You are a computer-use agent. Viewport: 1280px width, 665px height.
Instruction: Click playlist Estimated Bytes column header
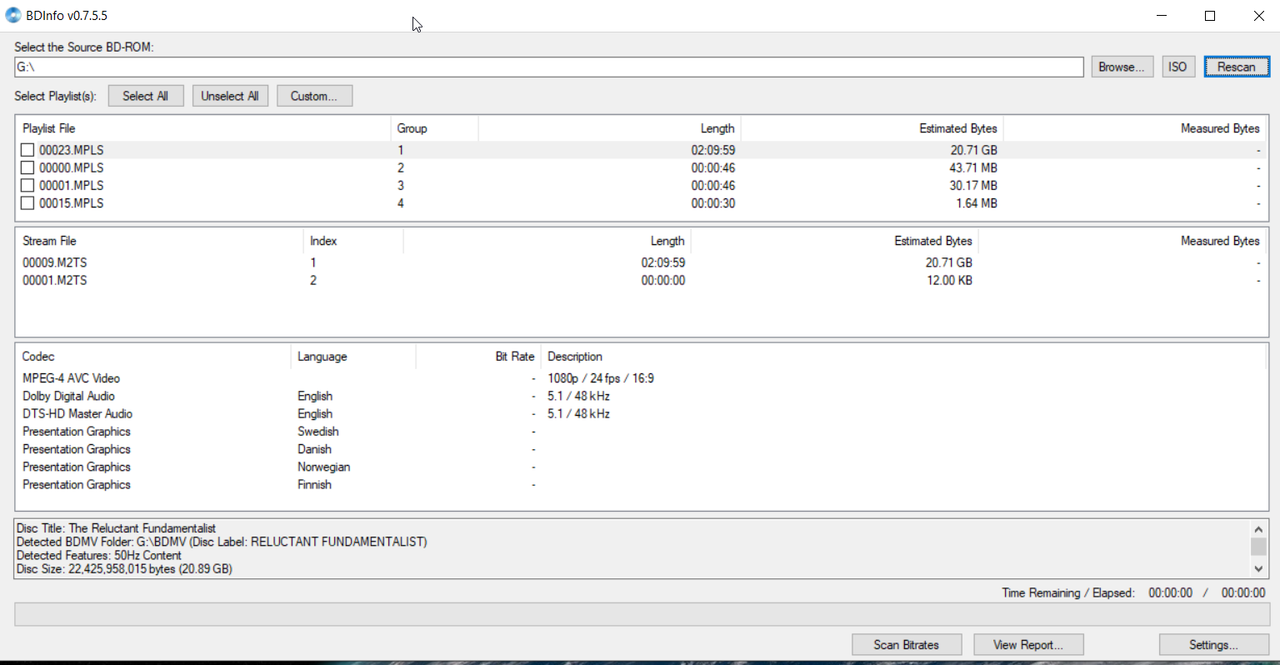coord(872,128)
